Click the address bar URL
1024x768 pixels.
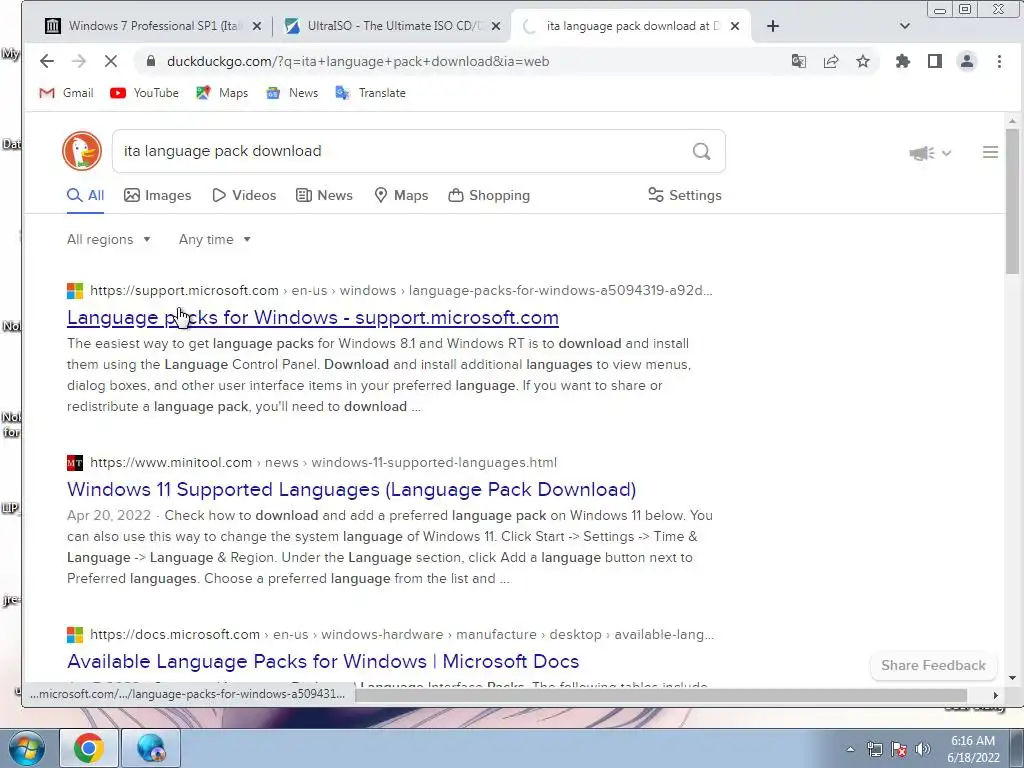(358, 61)
